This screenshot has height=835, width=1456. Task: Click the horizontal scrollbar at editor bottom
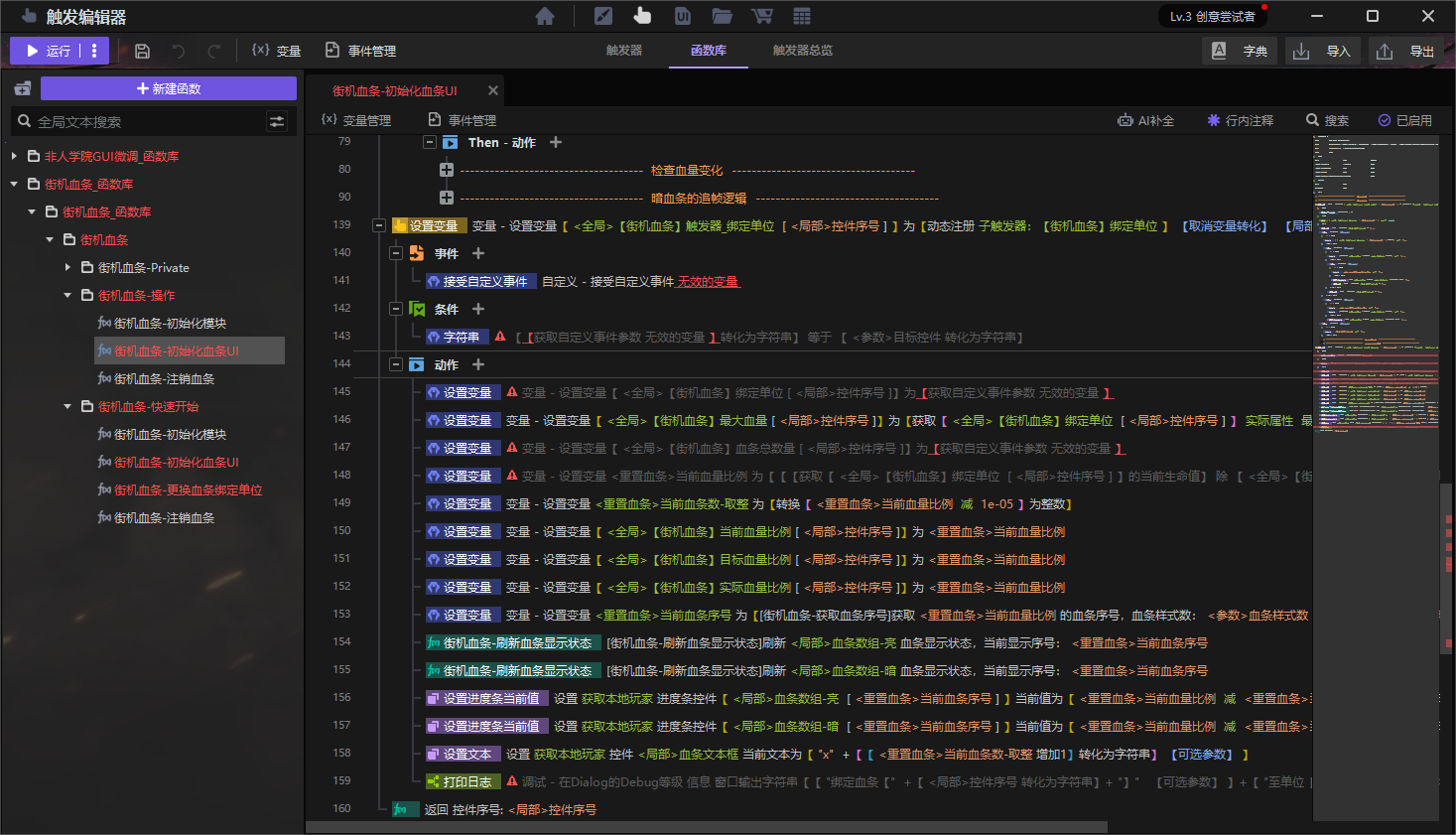pos(707,826)
